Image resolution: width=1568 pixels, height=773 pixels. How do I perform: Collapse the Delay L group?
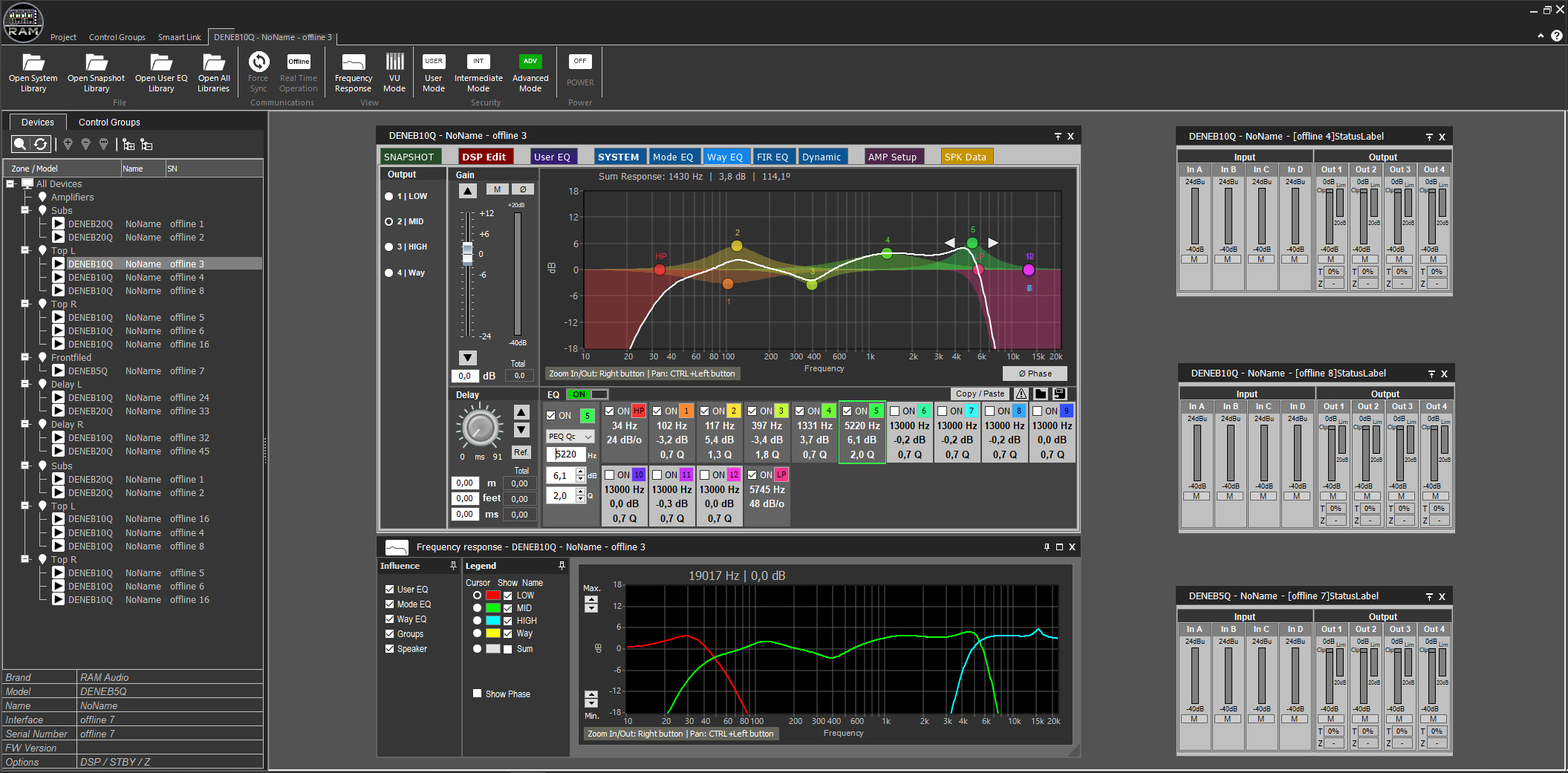coord(25,384)
